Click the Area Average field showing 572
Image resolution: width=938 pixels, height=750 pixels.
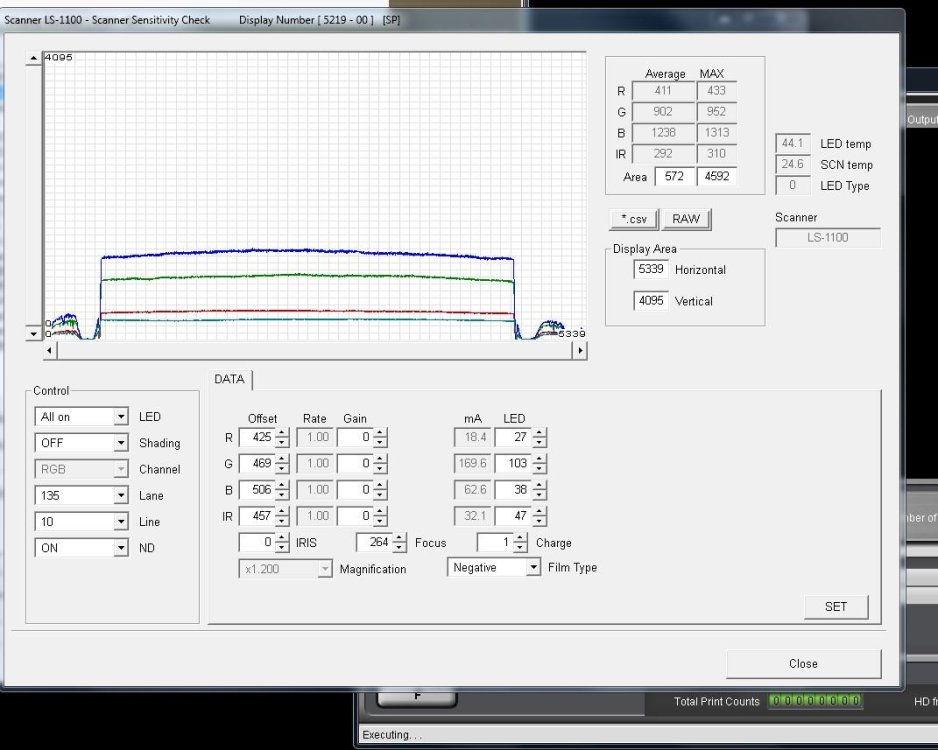click(675, 176)
